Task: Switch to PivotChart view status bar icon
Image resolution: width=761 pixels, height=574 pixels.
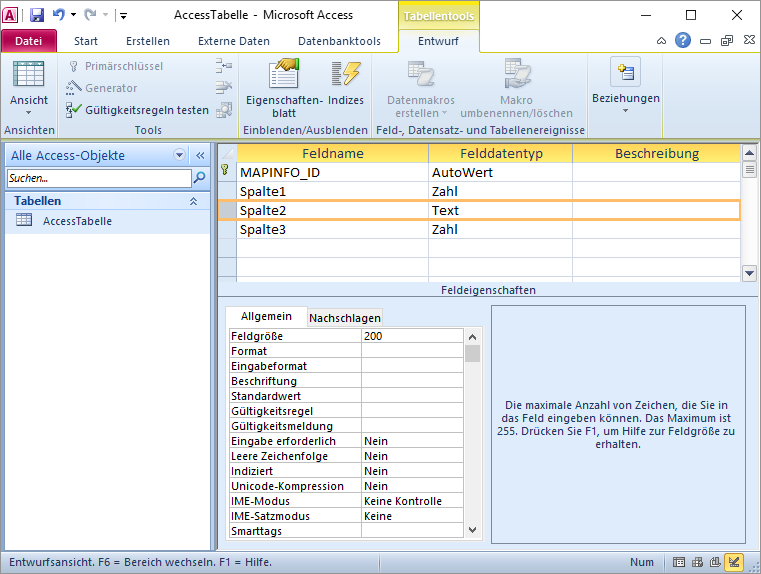Action: tap(715, 562)
